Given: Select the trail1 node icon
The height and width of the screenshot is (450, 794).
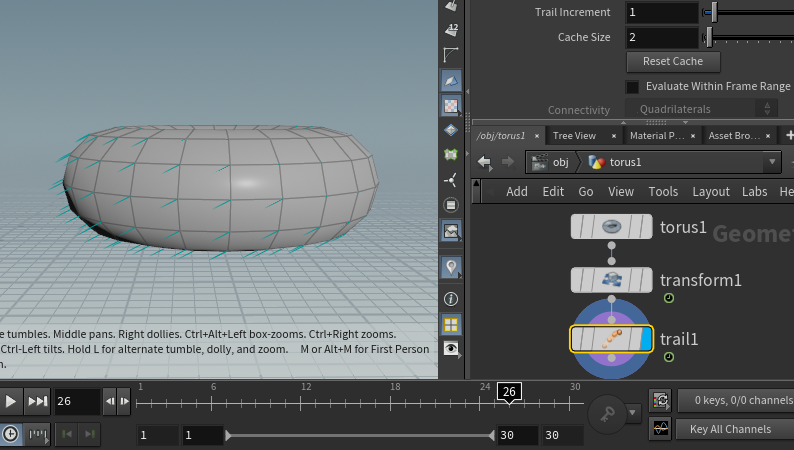Looking at the screenshot, I should [x=611, y=339].
